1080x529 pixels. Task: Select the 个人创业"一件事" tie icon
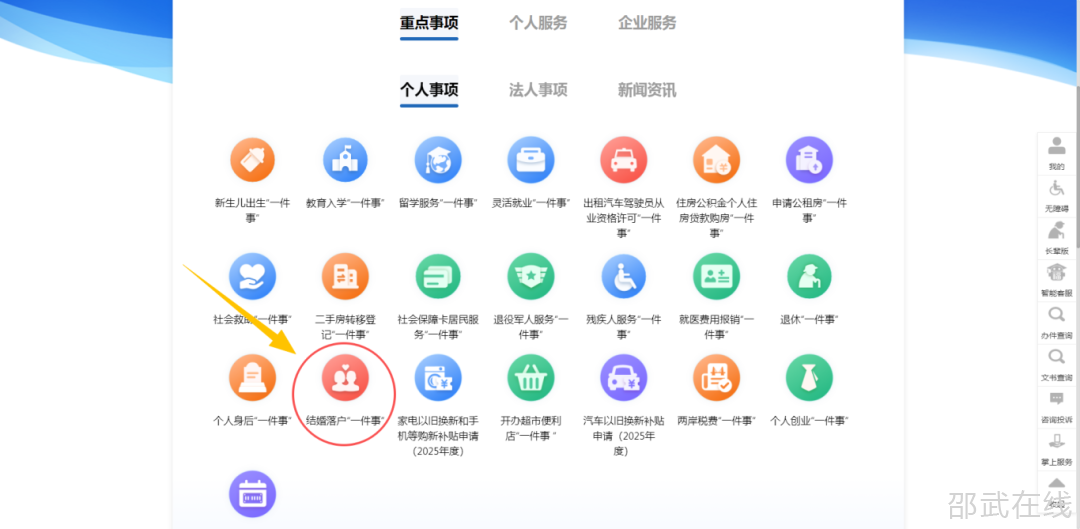809,377
